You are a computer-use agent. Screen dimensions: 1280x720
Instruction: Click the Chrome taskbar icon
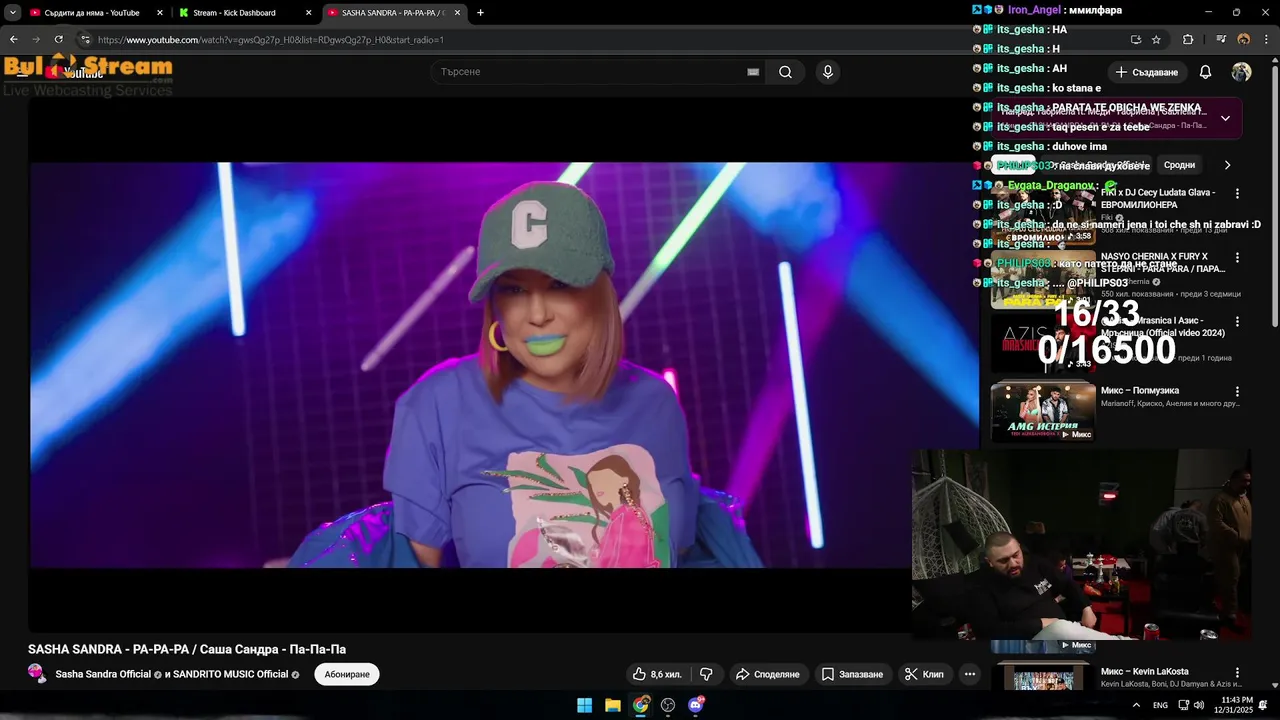(x=640, y=705)
